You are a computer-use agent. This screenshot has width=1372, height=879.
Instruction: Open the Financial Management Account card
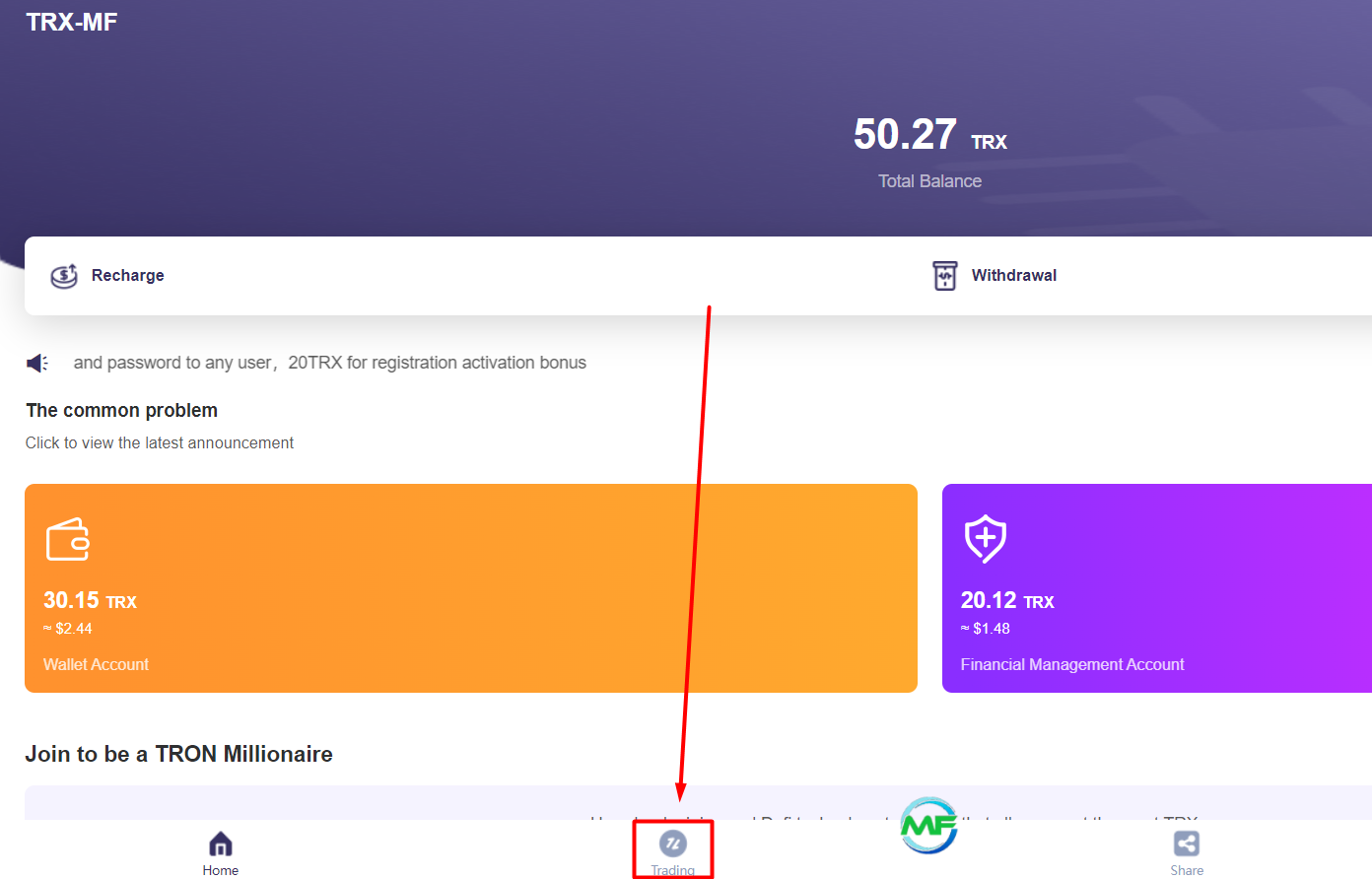coord(1157,588)
